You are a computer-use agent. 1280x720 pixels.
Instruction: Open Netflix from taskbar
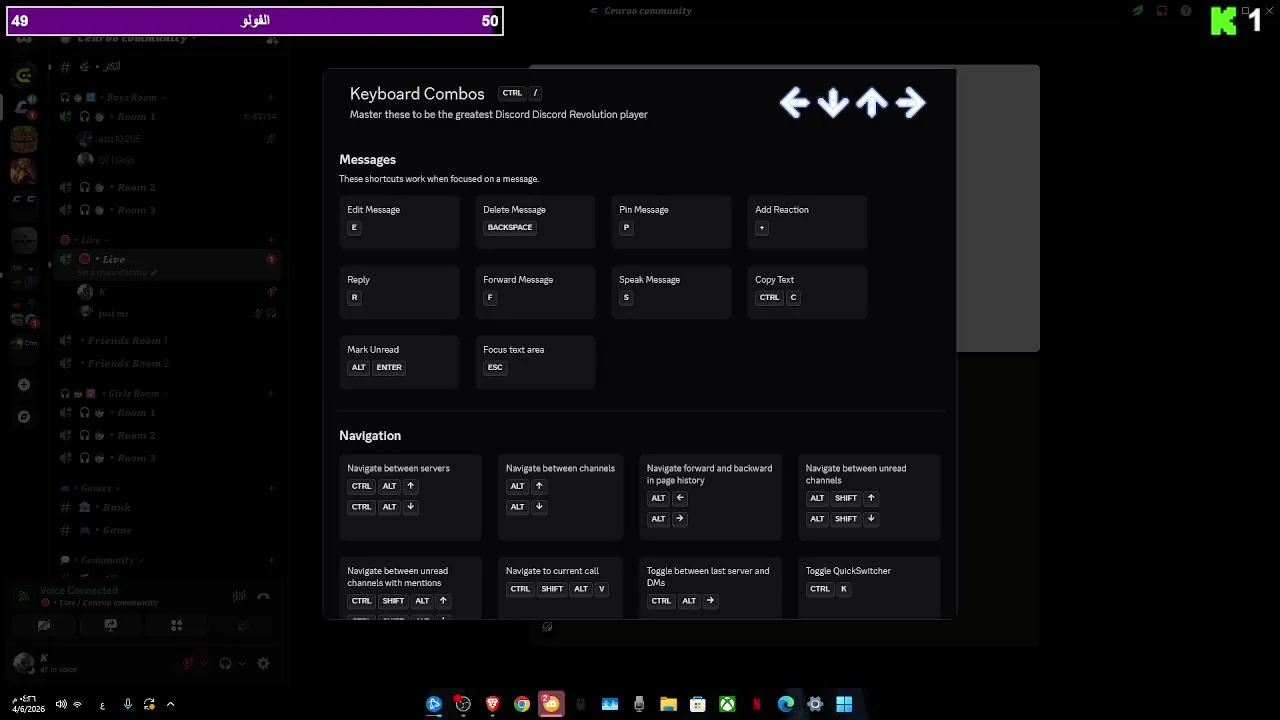756,704
